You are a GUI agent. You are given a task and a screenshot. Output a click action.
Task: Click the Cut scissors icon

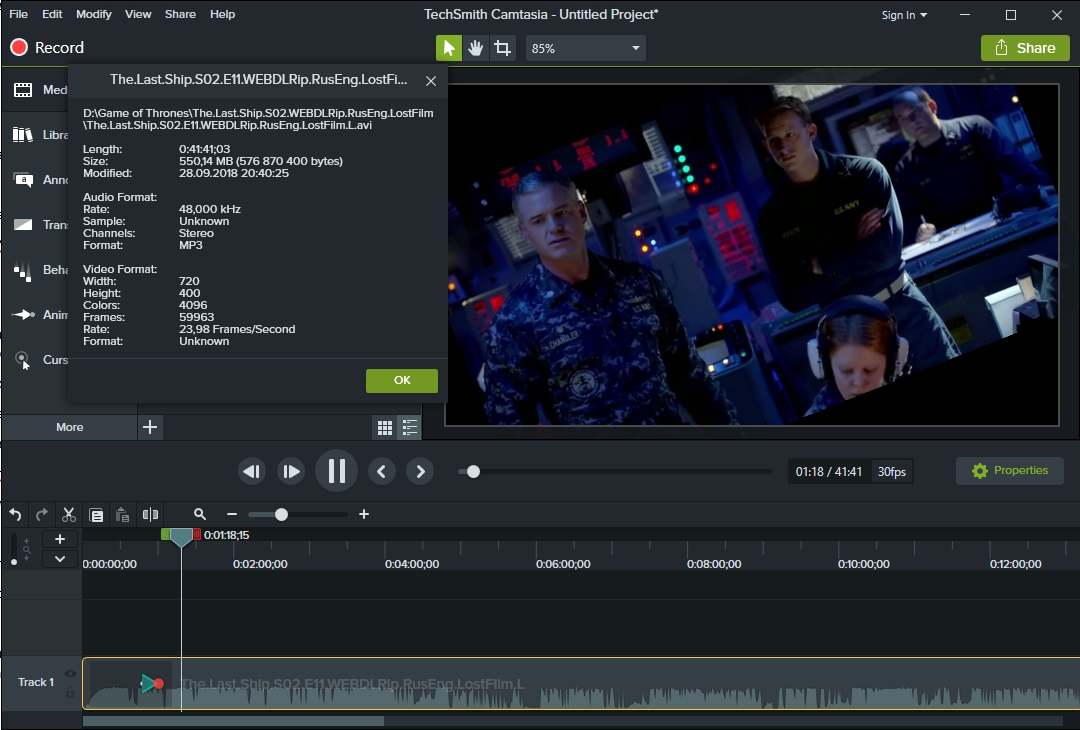(69, 514)
